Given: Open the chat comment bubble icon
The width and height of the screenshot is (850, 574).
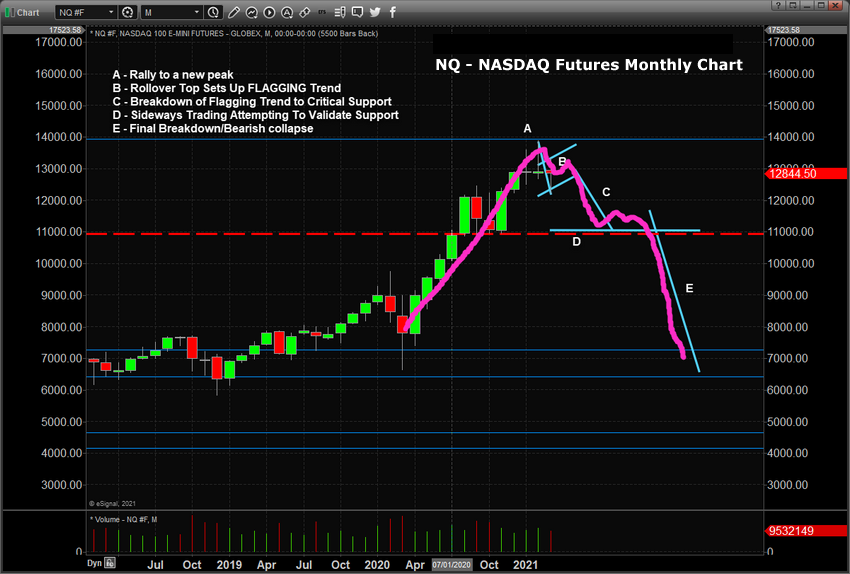Looking at the screenshot, I should [x=357, y=12].
